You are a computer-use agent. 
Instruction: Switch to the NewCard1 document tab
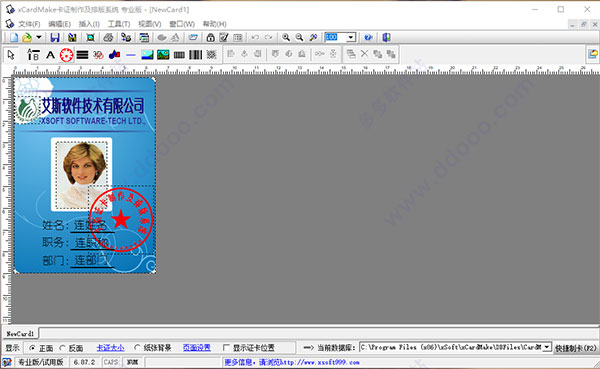(20, 334)
